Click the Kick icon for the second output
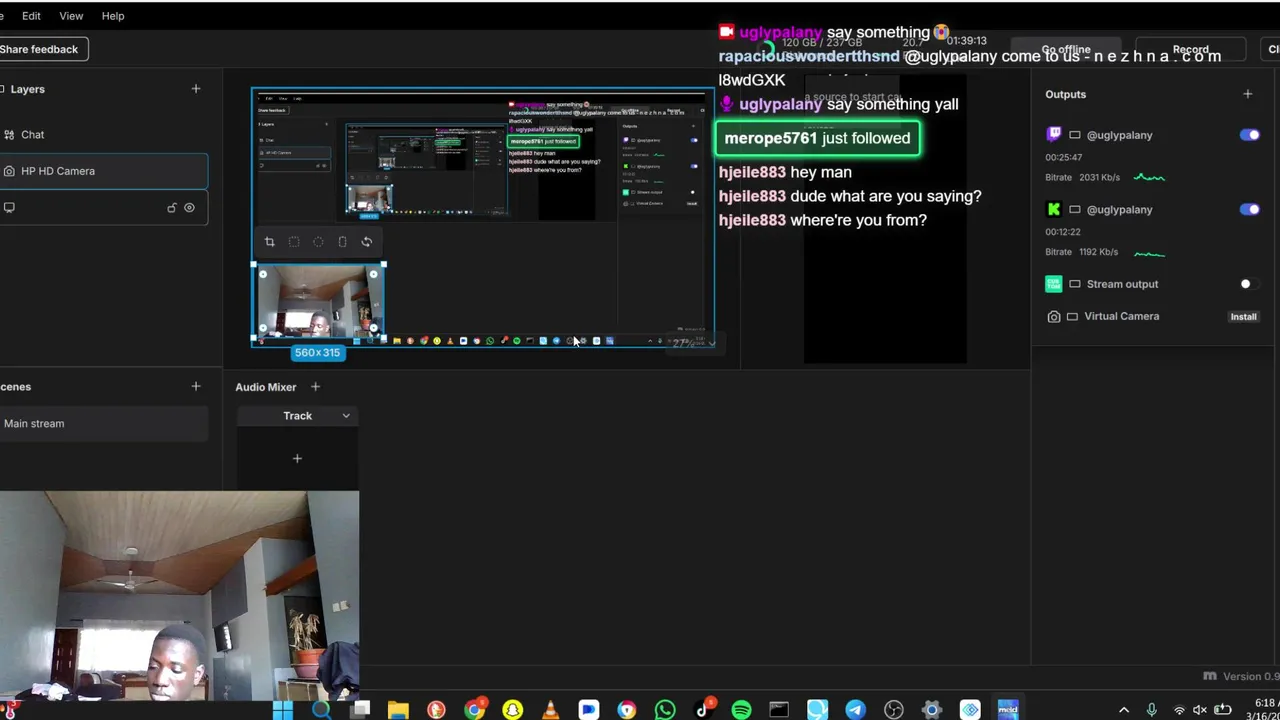The width and height of the screenshot is (1280, 720). (x=1053, y=209)
